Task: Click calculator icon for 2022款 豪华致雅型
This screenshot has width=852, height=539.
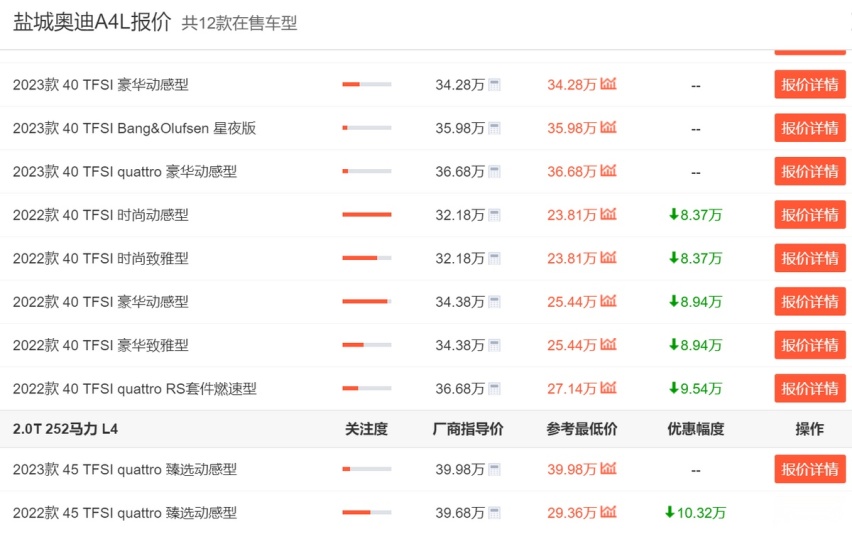Action: (x=494, y=345)
